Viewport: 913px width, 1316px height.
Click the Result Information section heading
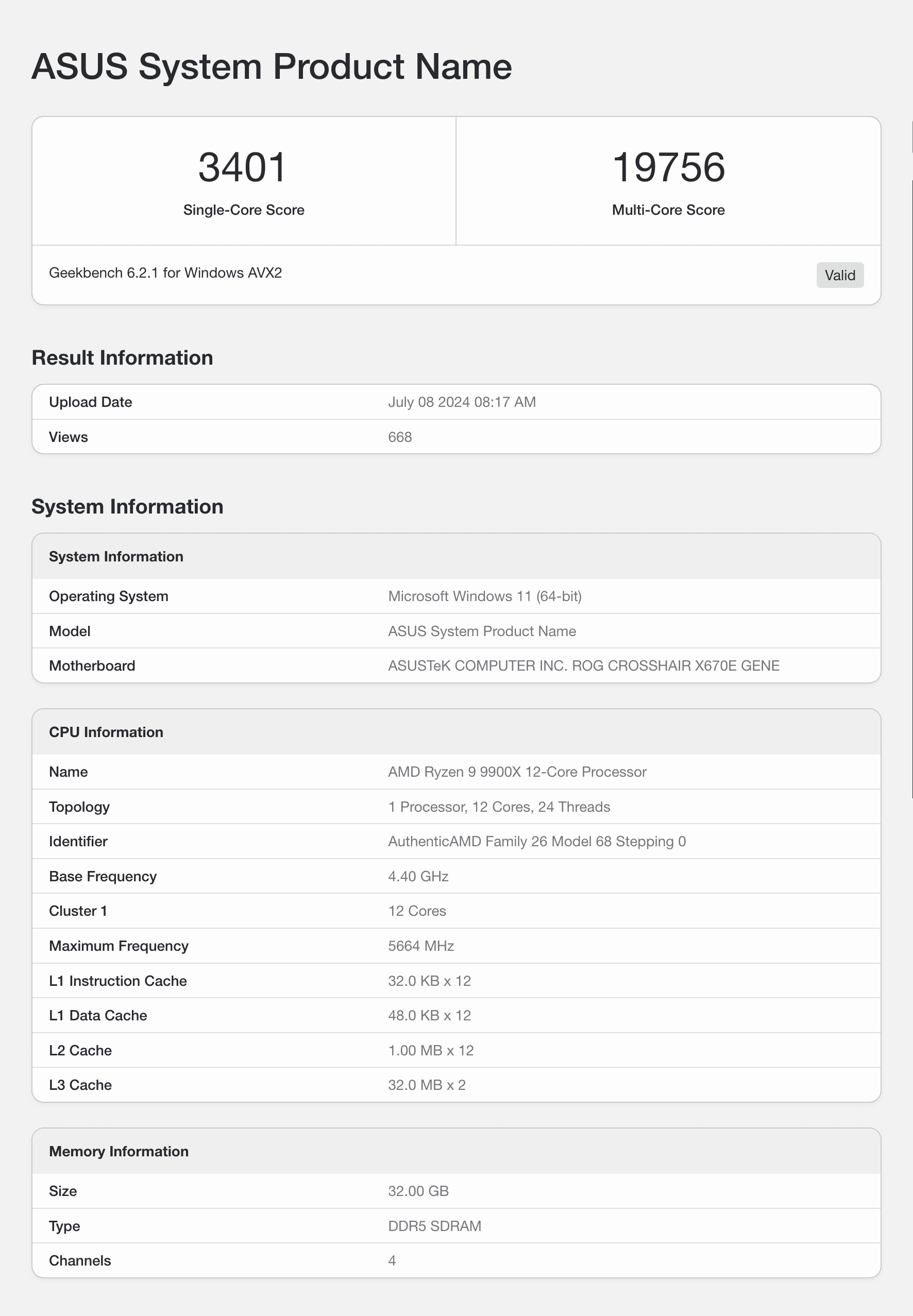point(123,357)
